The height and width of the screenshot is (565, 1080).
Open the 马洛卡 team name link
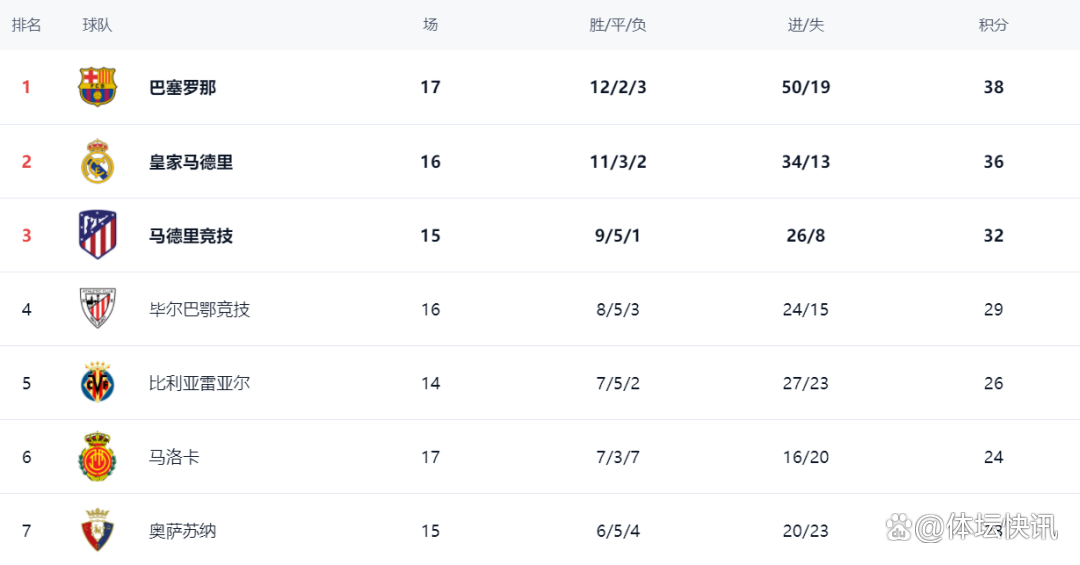174,457
